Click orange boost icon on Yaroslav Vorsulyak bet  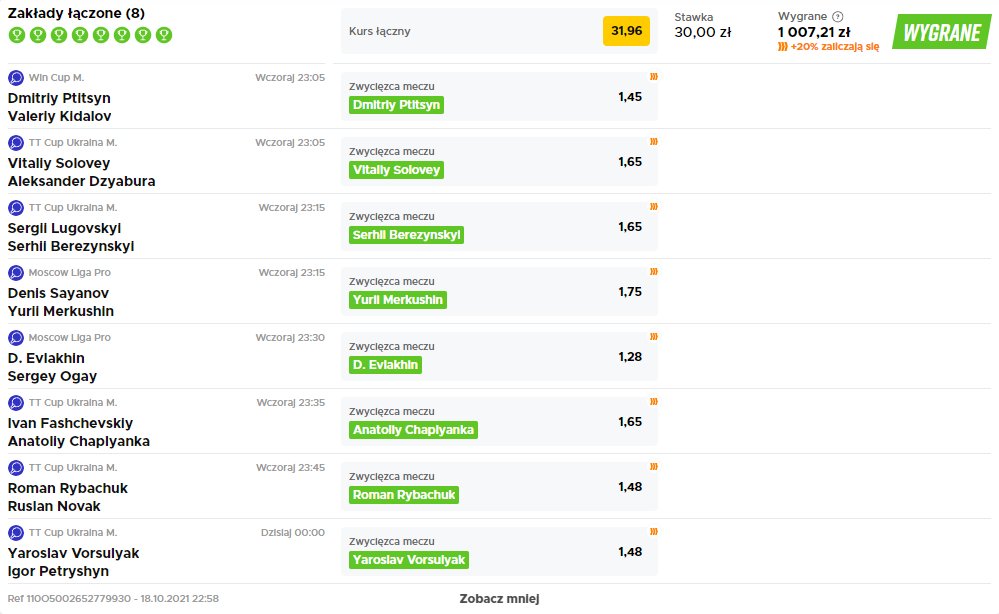[x=654, y=531]
